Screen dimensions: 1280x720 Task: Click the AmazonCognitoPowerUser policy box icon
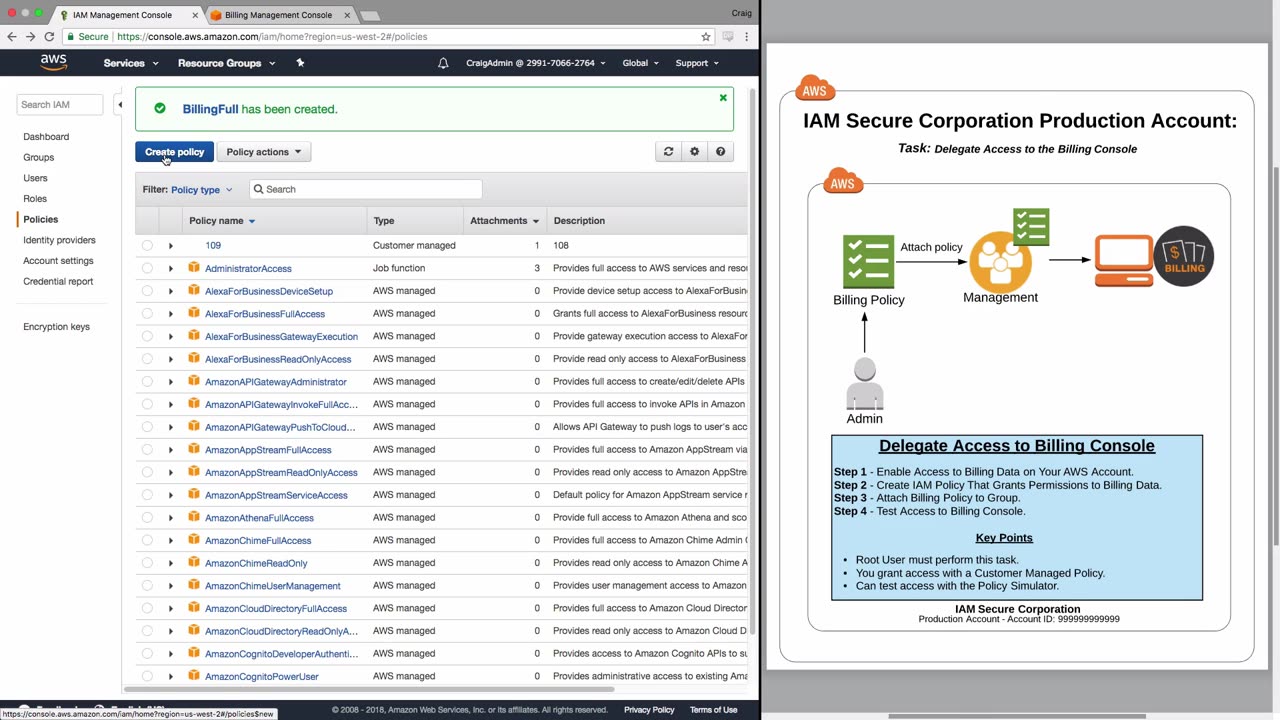[194, 676]
